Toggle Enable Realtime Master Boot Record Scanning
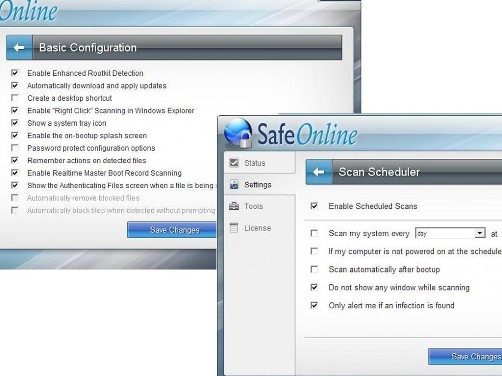Viewport: 502px width, 376px height. 15,172
